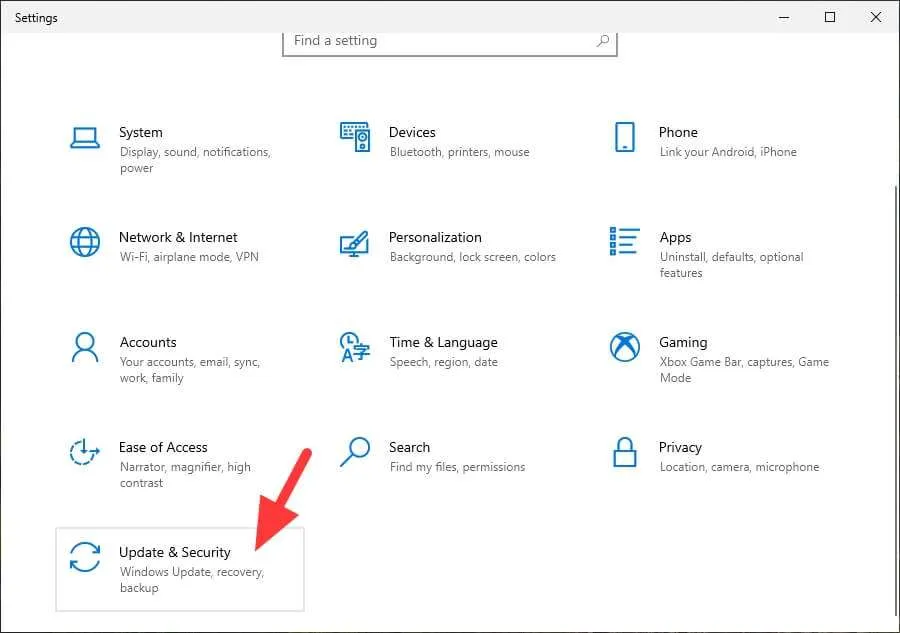This screenshot has height=633, width=900.
Task: Go to Personalization title
Action: click(435, 238)
